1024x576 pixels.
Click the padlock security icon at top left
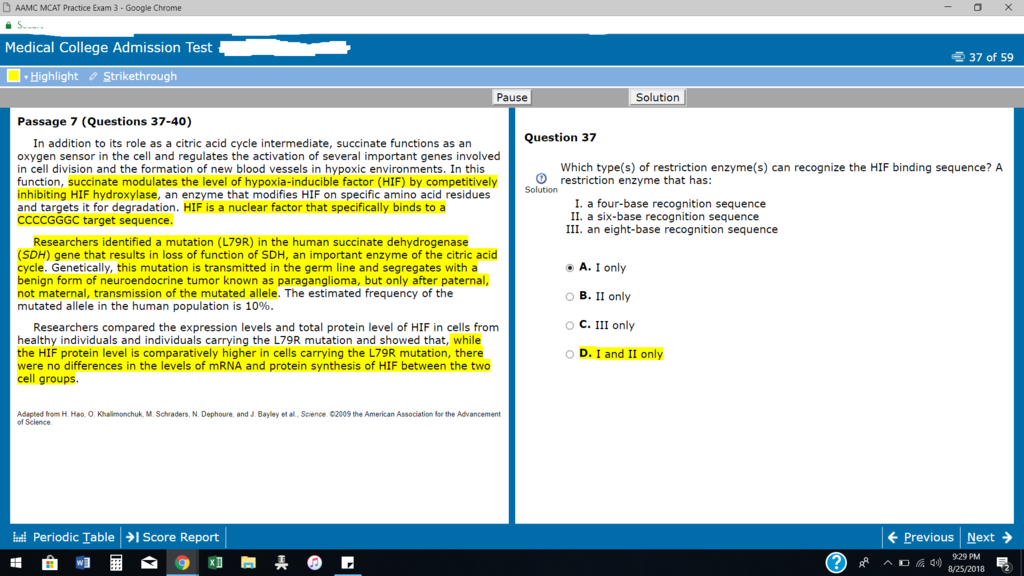tap(9, 26)
